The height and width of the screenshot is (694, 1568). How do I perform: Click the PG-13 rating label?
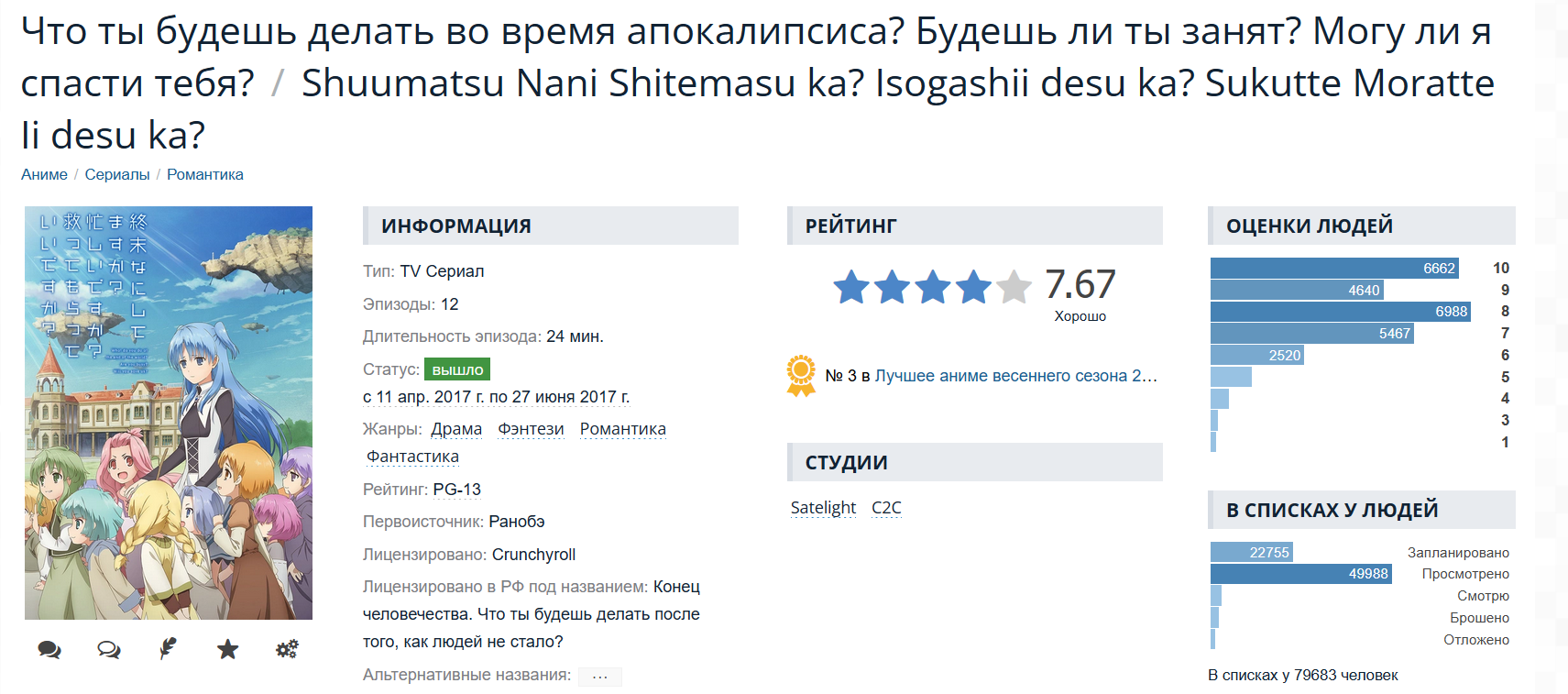point(456,490)
